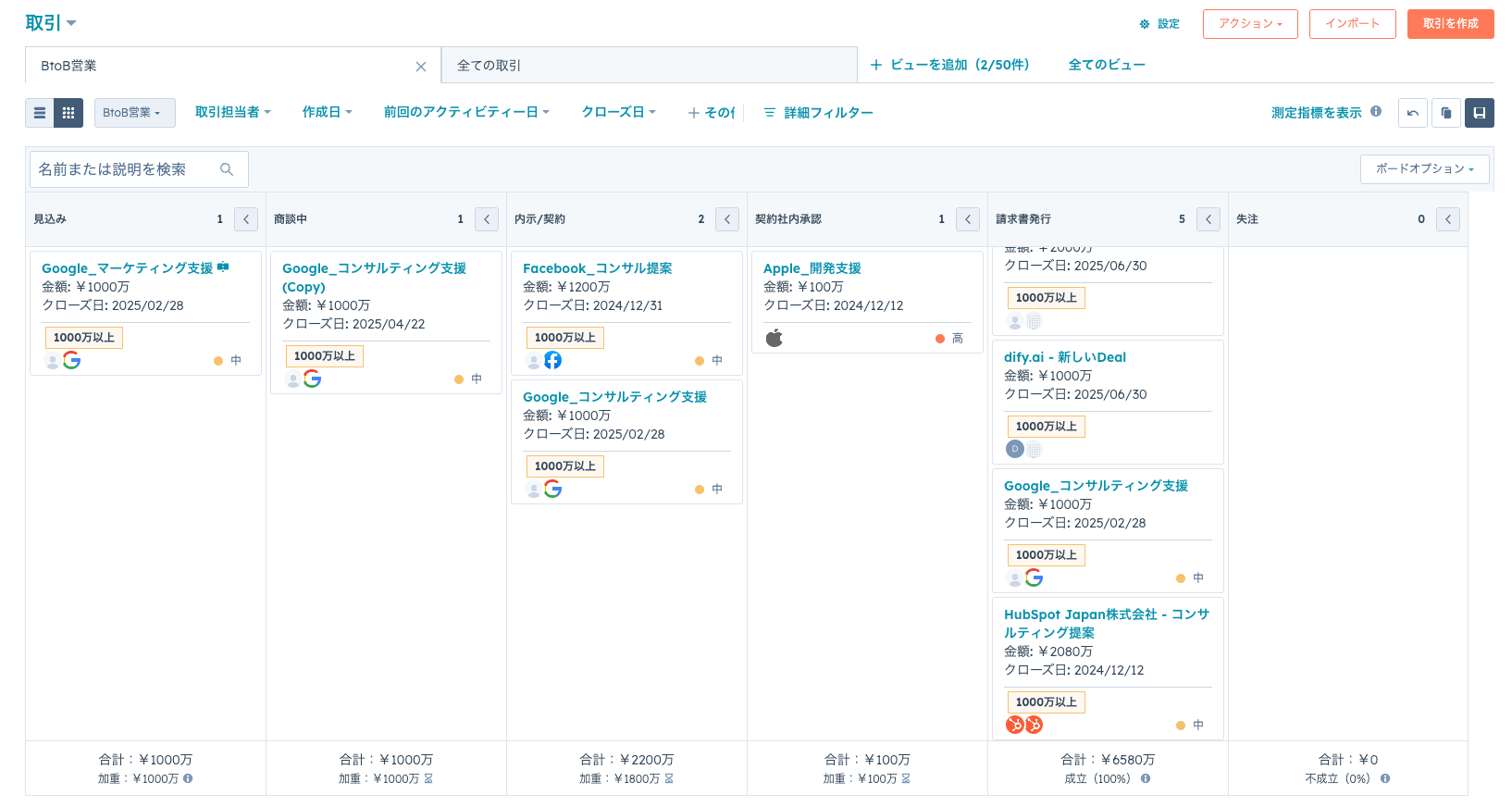The width and height of the screenshot is (1512, 807).
Task: Click Google logo on 請求書発行 Google_コンサルティング支援 card
Action: click(x=1034, y=577)
